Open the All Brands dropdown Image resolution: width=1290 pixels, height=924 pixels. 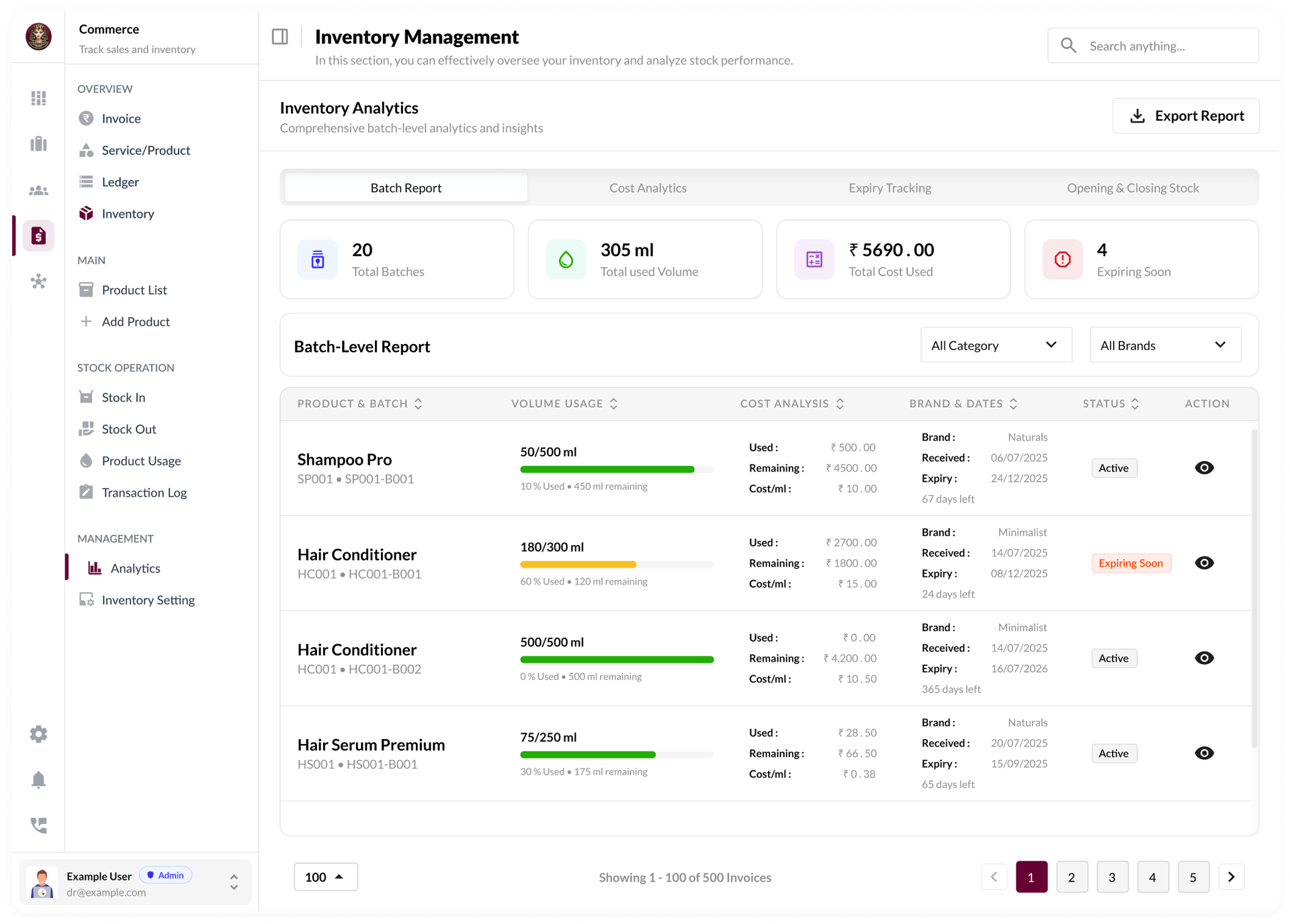pos(1164,345)
